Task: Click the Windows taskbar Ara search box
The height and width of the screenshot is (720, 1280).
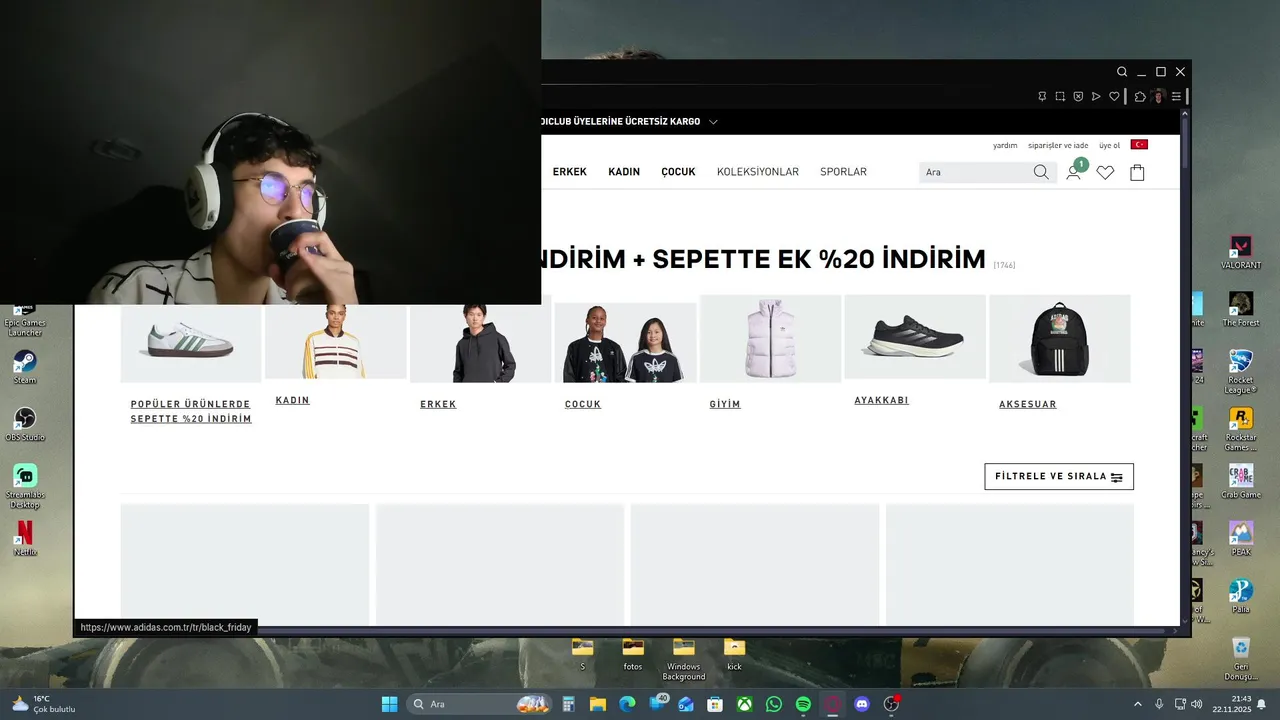Action: (481, 704)
